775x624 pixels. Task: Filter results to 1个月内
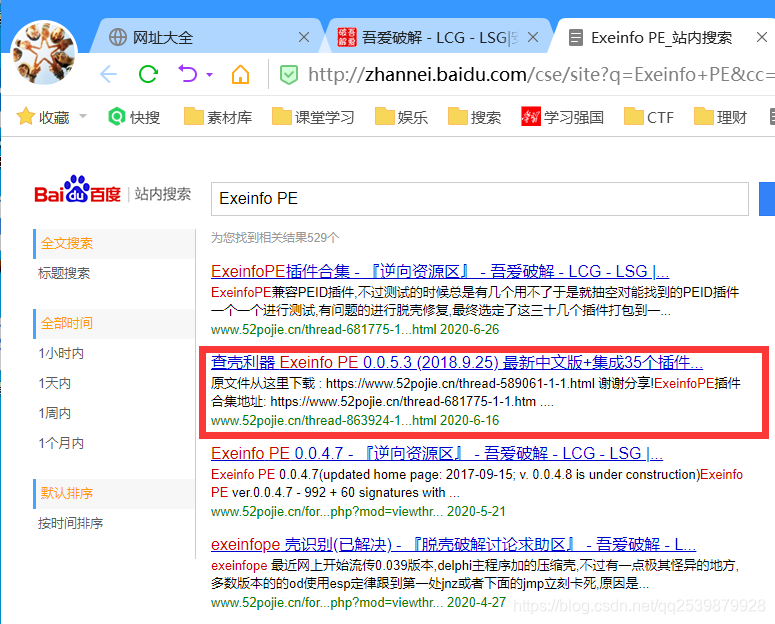(x=61, y=443)
